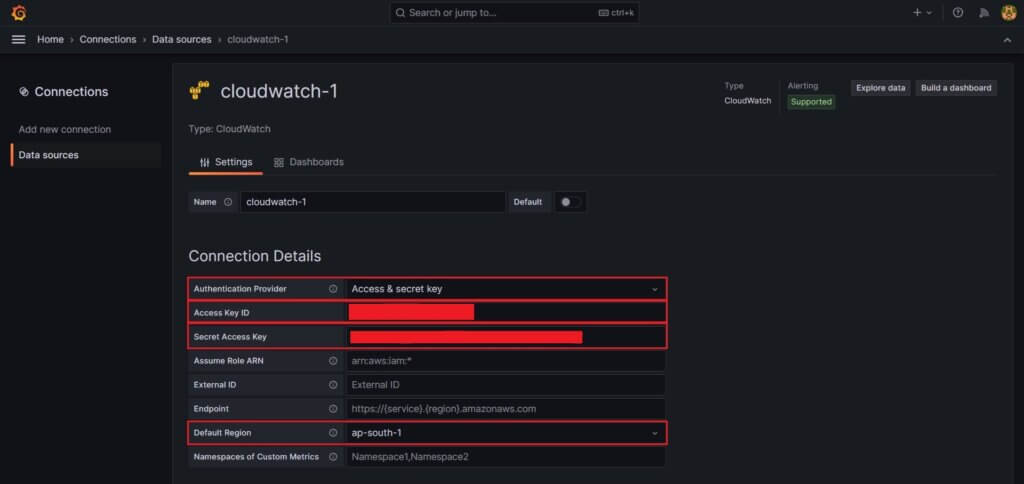The image size is (1024, 484).
Task: Focus the Search or jump to box
Action: coord(514,12)
